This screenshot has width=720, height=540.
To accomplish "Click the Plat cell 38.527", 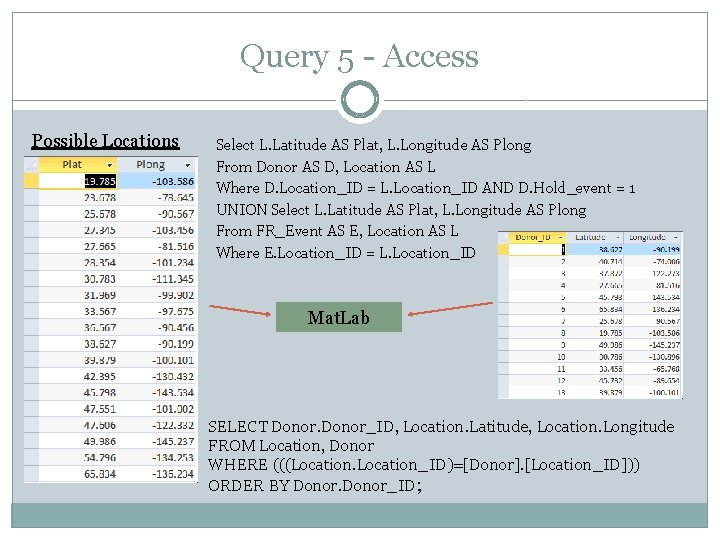I will click(x=78, y=344).
